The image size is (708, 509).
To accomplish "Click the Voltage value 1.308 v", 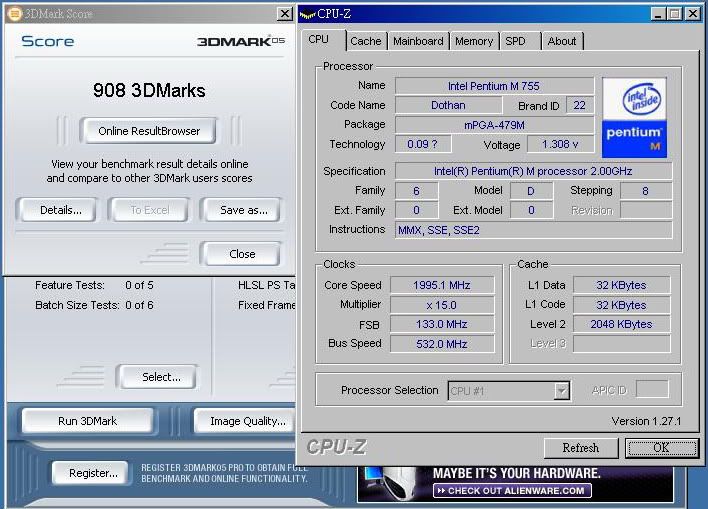I will [x=560, y=144].
